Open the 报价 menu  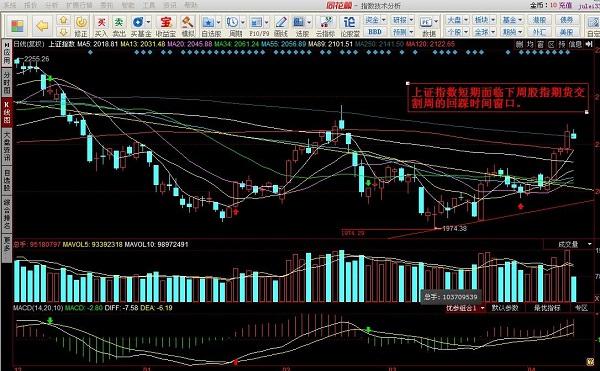click(30, 5)
